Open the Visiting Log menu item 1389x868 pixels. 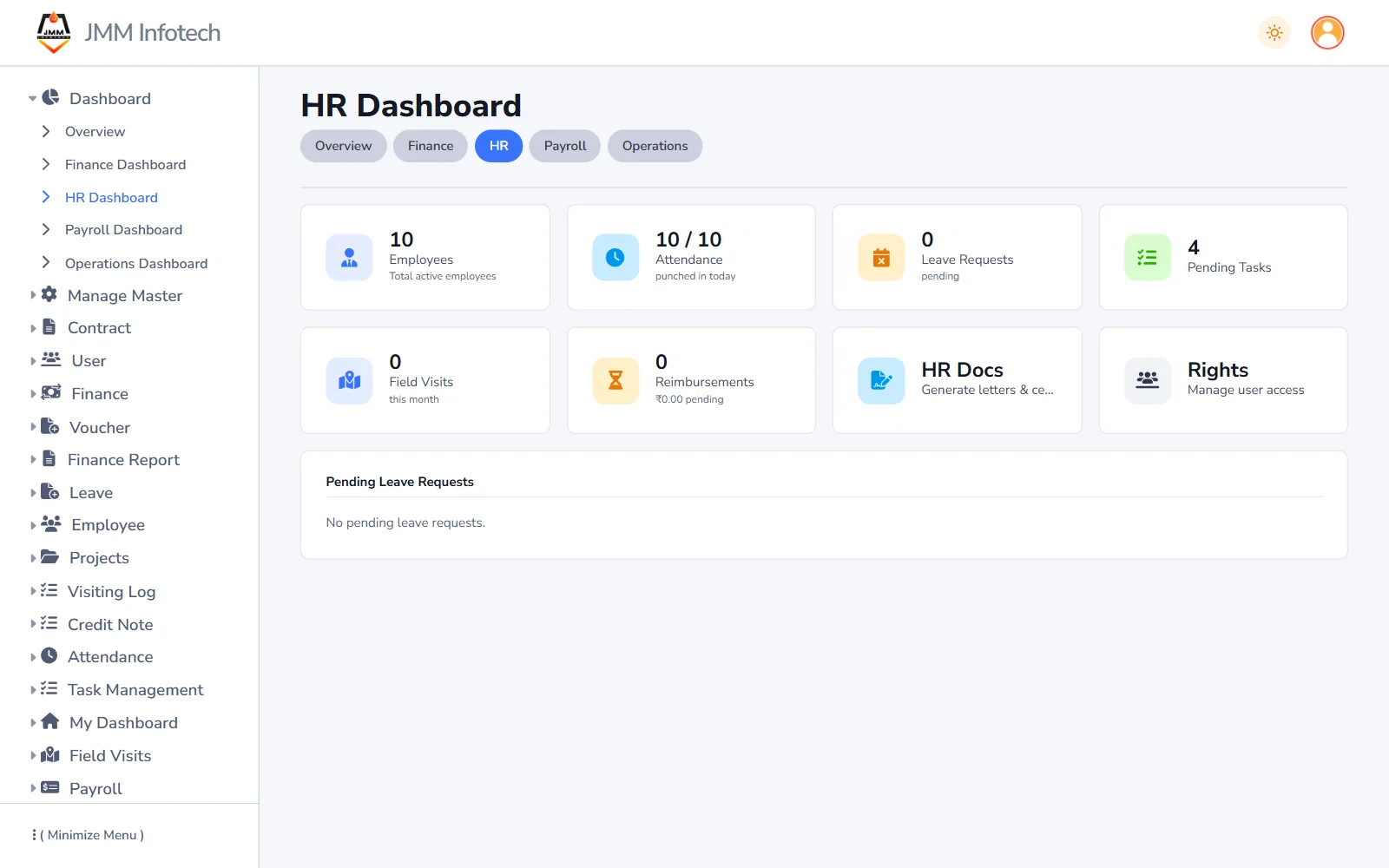(111, 591)
